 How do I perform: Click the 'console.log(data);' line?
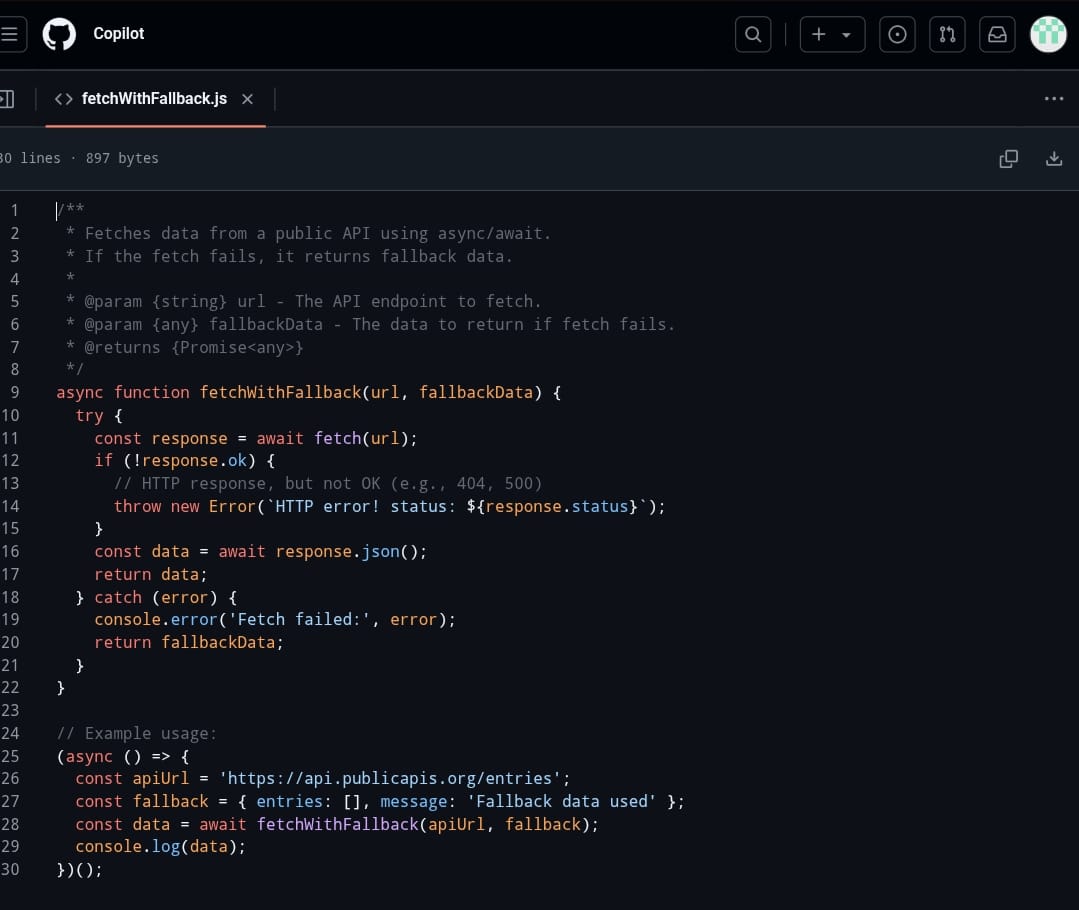coord(160,847)
